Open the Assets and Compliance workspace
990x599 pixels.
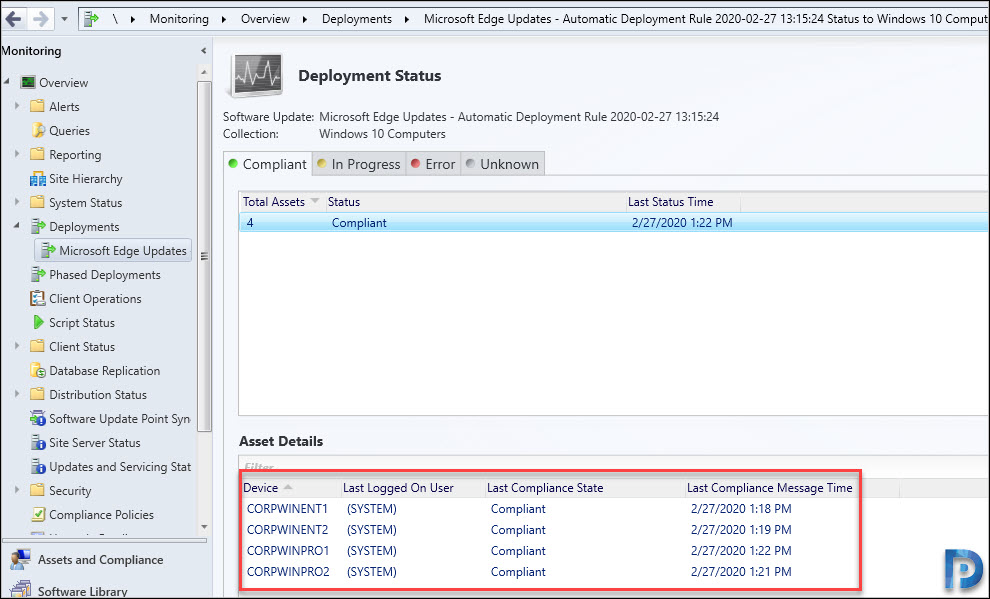pos(100,560)
